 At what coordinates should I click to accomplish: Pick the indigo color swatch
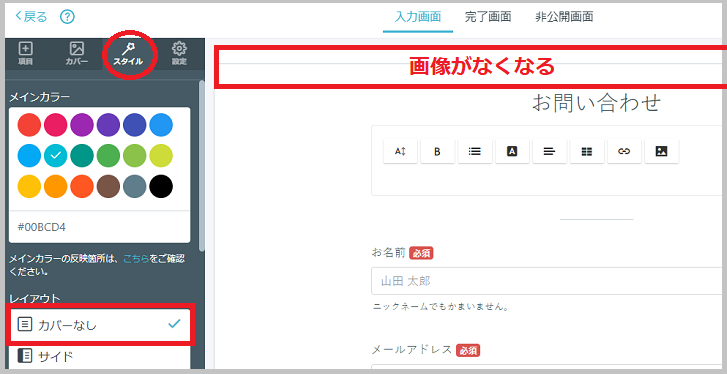click(135, 125)
